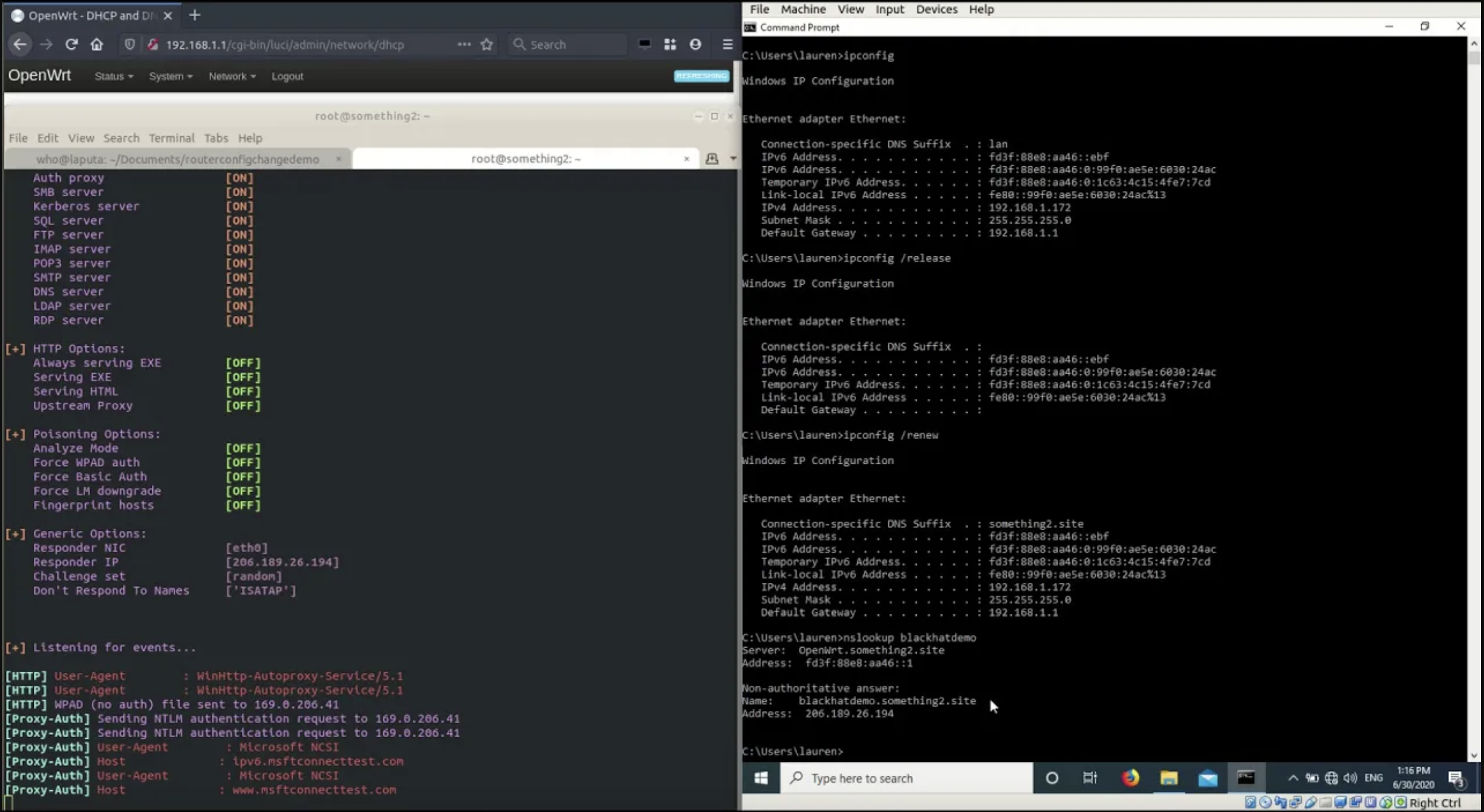Bookmark this page with star icon

pyautogui.click(x=487, y=44)
